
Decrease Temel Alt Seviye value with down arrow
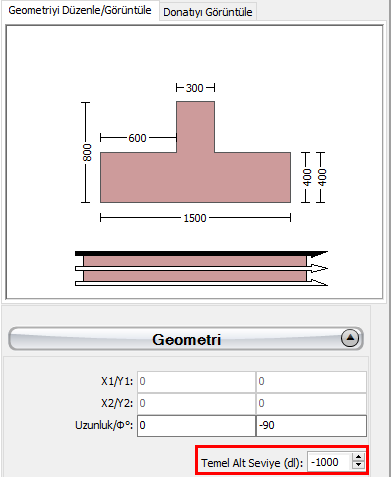click(358, 465)
